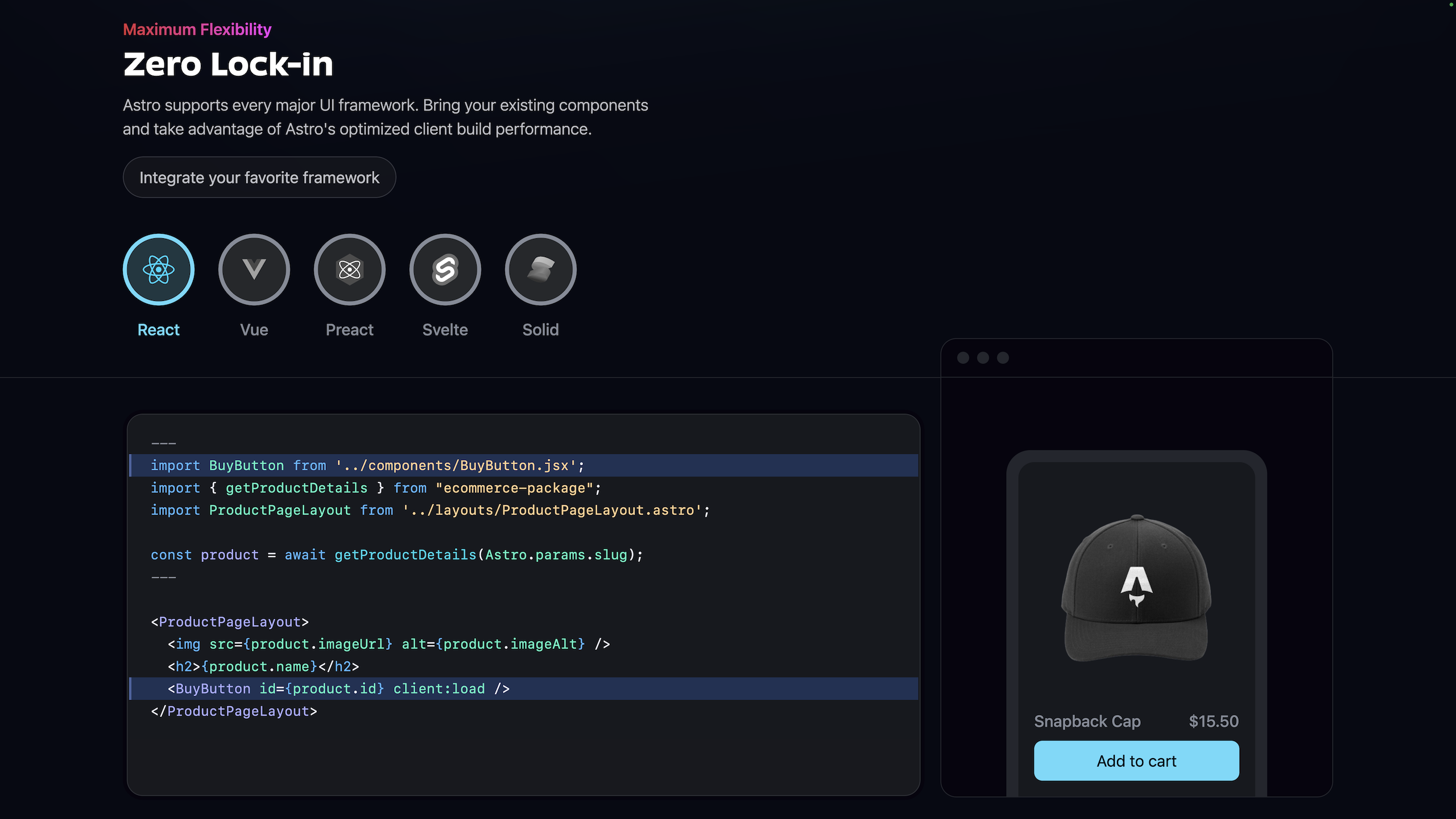Click the Vue text label
The width and height of the screenshot is (1456, 819).
click(254, 330)
